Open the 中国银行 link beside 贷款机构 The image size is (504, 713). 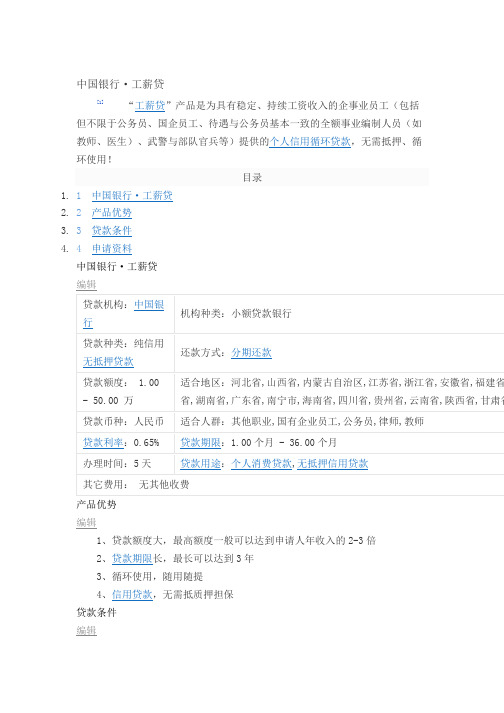click(124, 313)
